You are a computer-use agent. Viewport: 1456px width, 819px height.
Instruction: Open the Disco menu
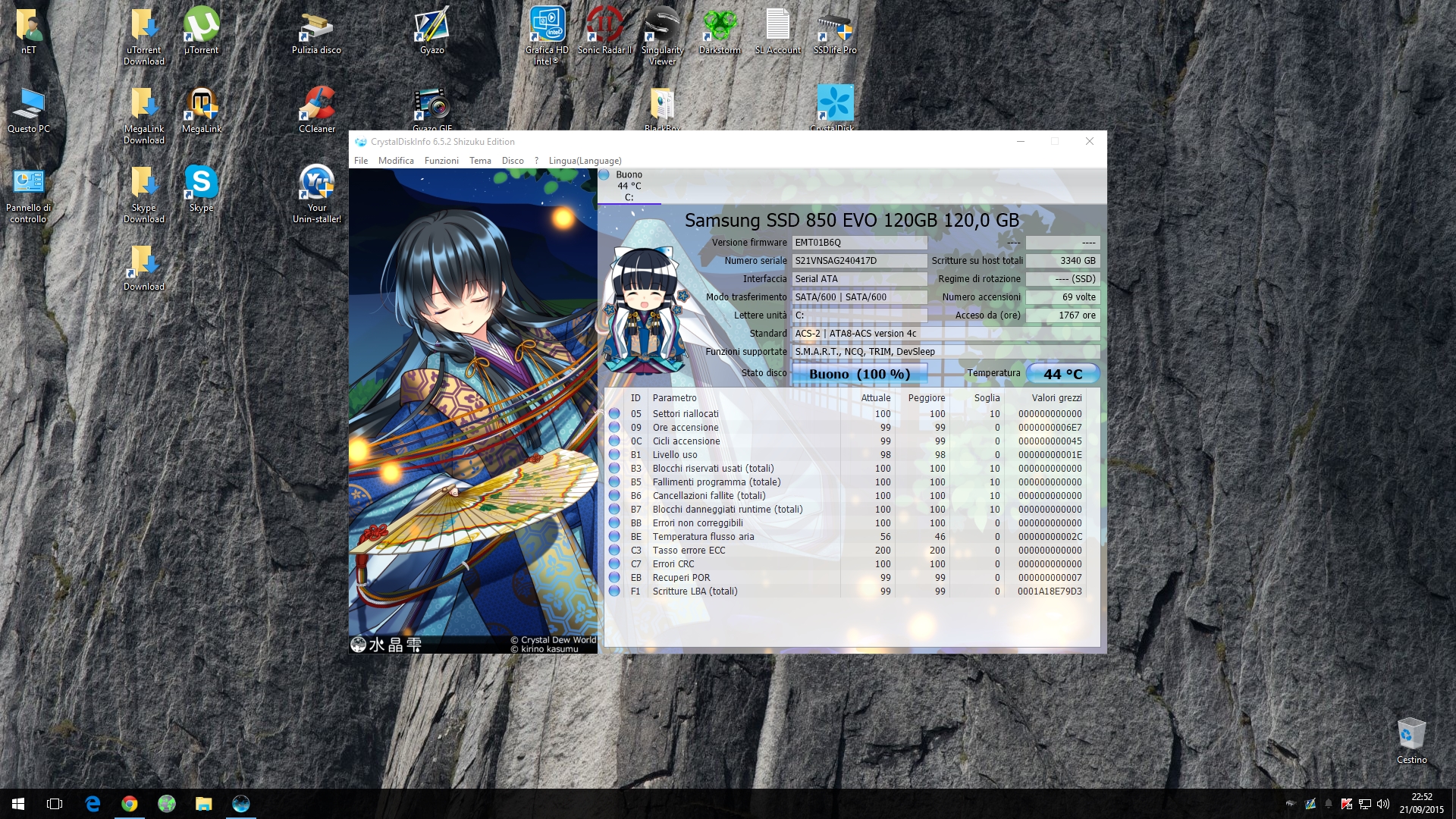pos(513,161)
